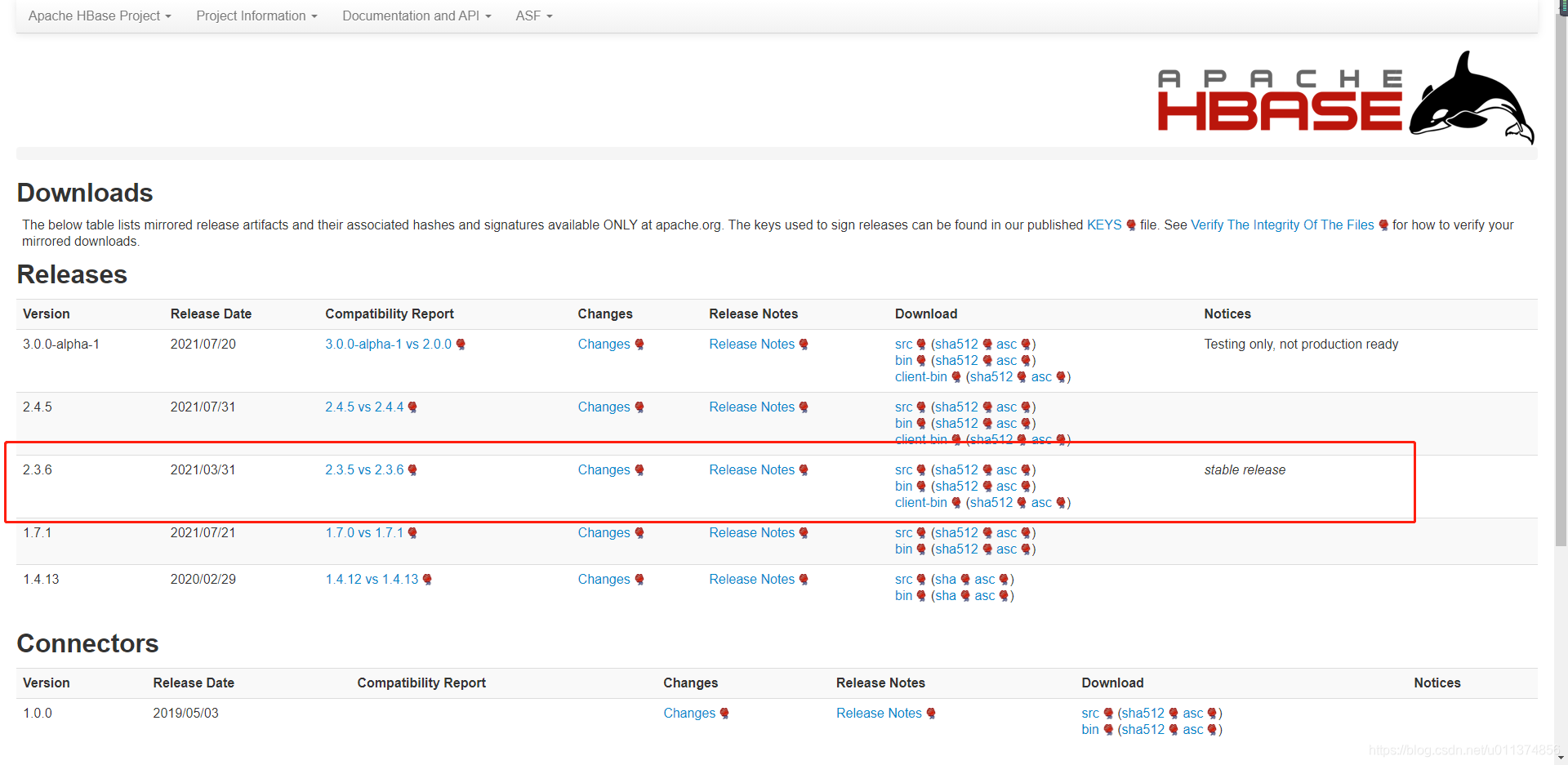Viewport: 1568px width, 765px height.
Task: Open Release Notes for 3.0.0-alpha-1
Action: [x=751, y=344]
